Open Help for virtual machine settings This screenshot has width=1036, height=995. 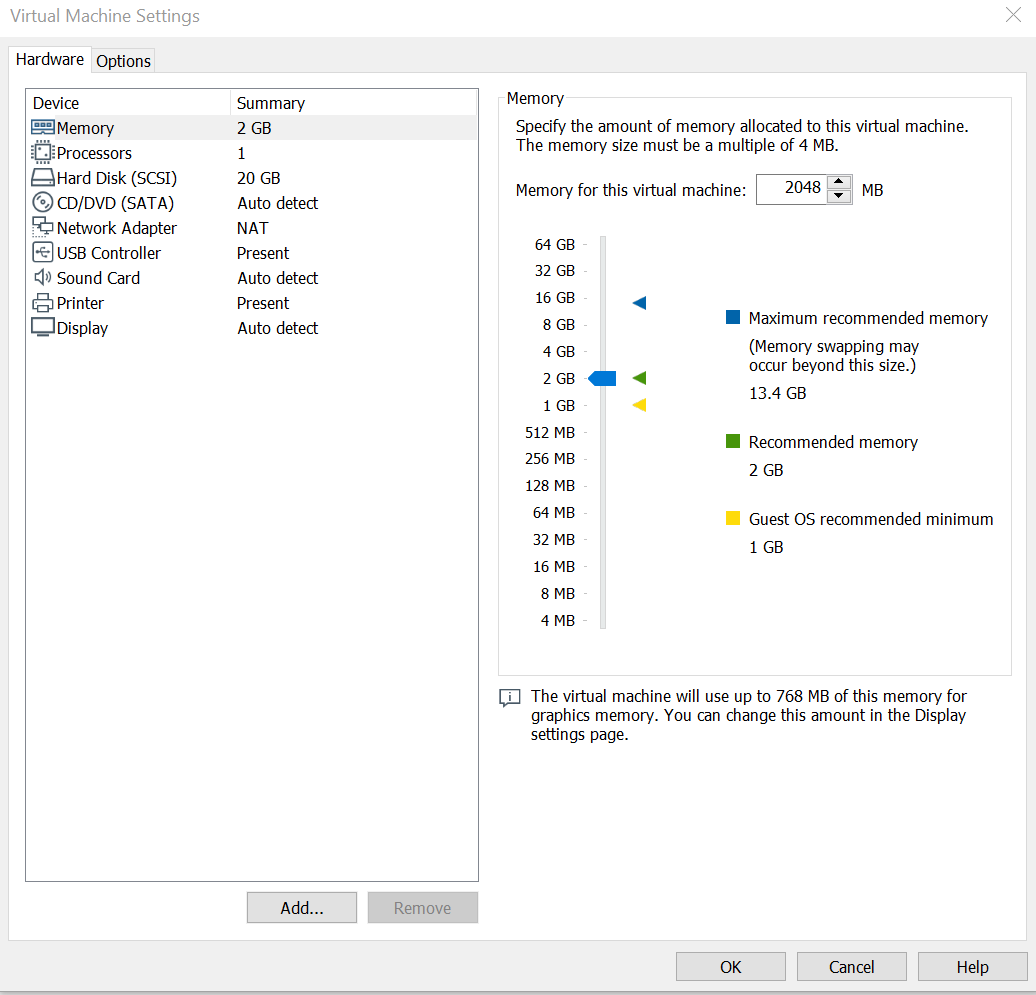click(972, 967)
